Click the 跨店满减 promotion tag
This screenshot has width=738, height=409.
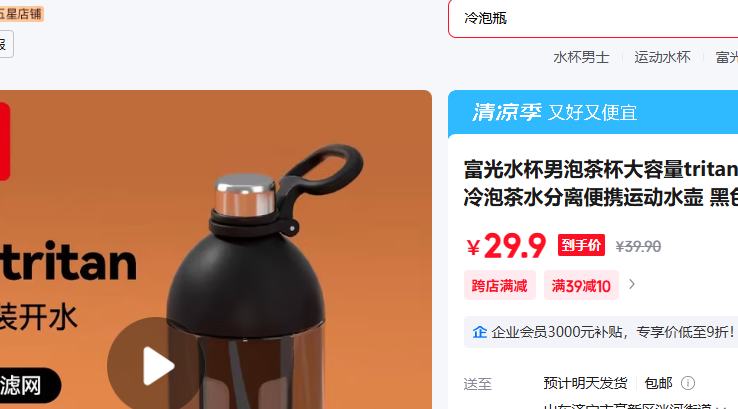click(x=499, y=285)
